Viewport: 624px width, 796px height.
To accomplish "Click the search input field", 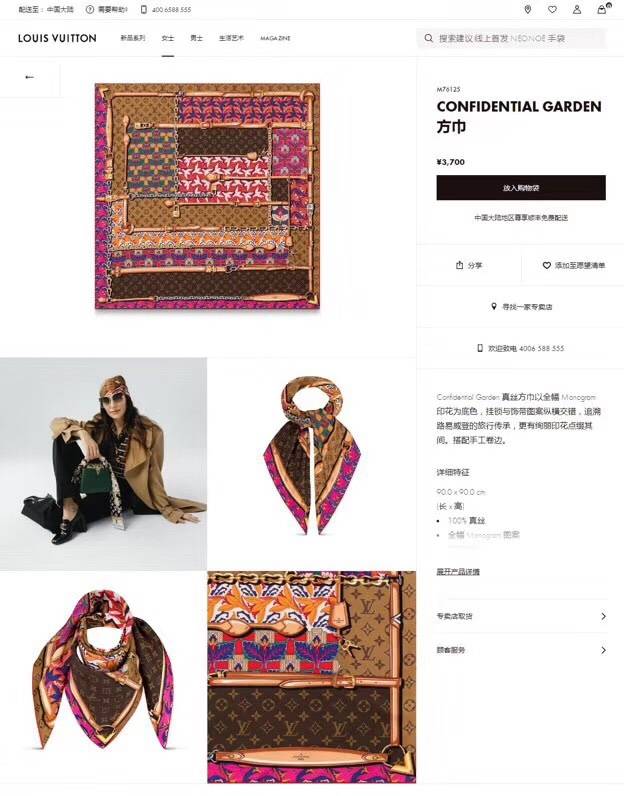I will pyautogui.click(x=512, y=38).
